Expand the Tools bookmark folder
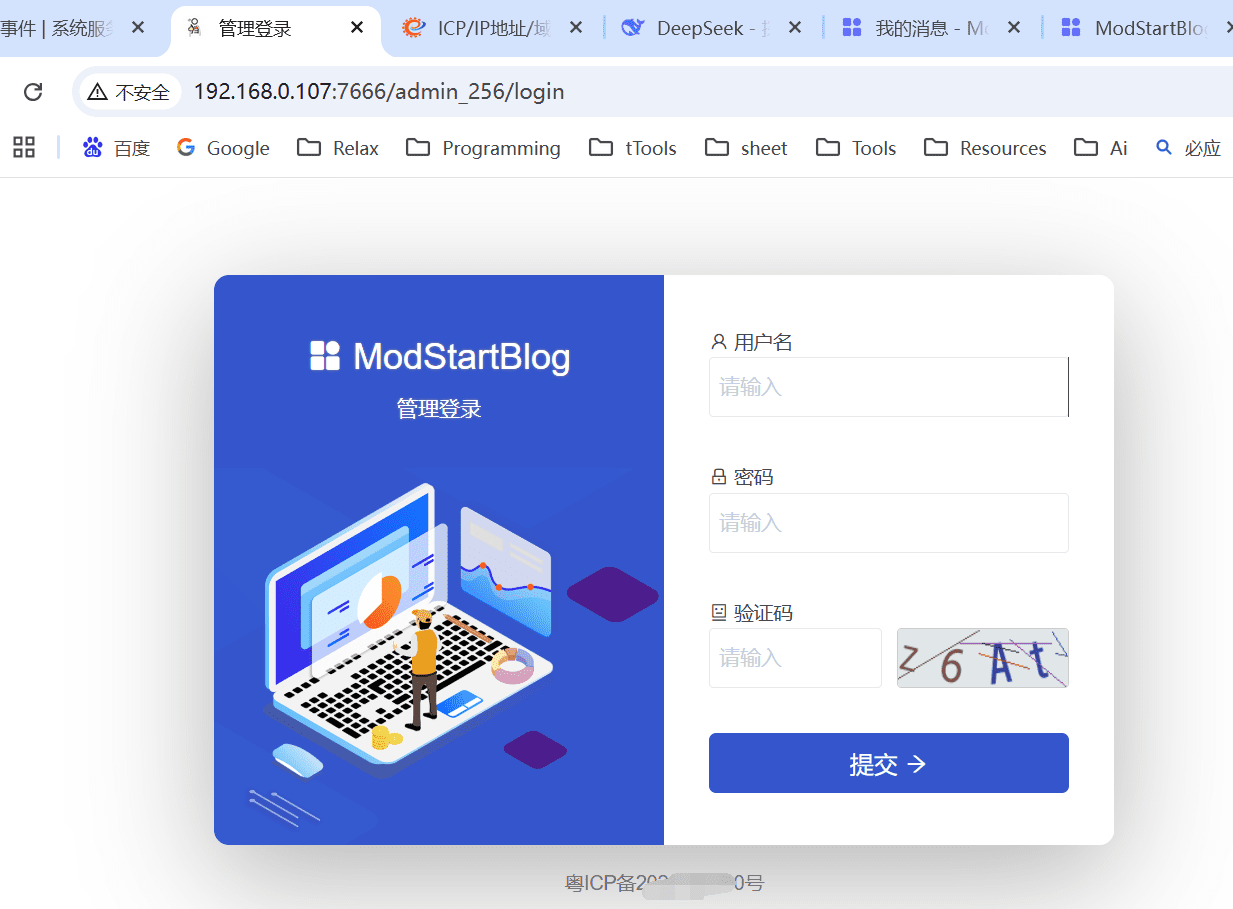 click(856, 148)
